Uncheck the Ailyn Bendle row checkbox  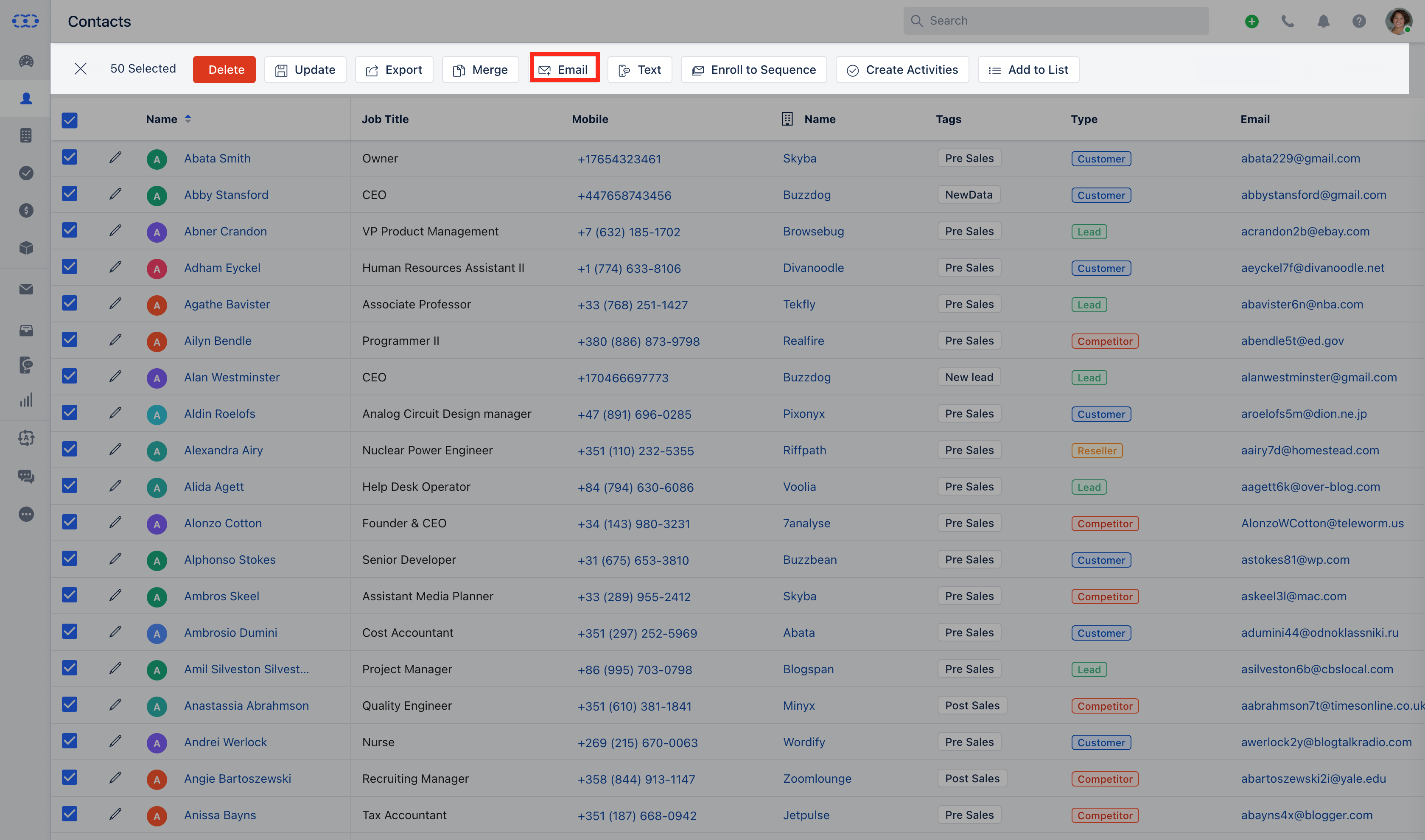coord(70,340)
